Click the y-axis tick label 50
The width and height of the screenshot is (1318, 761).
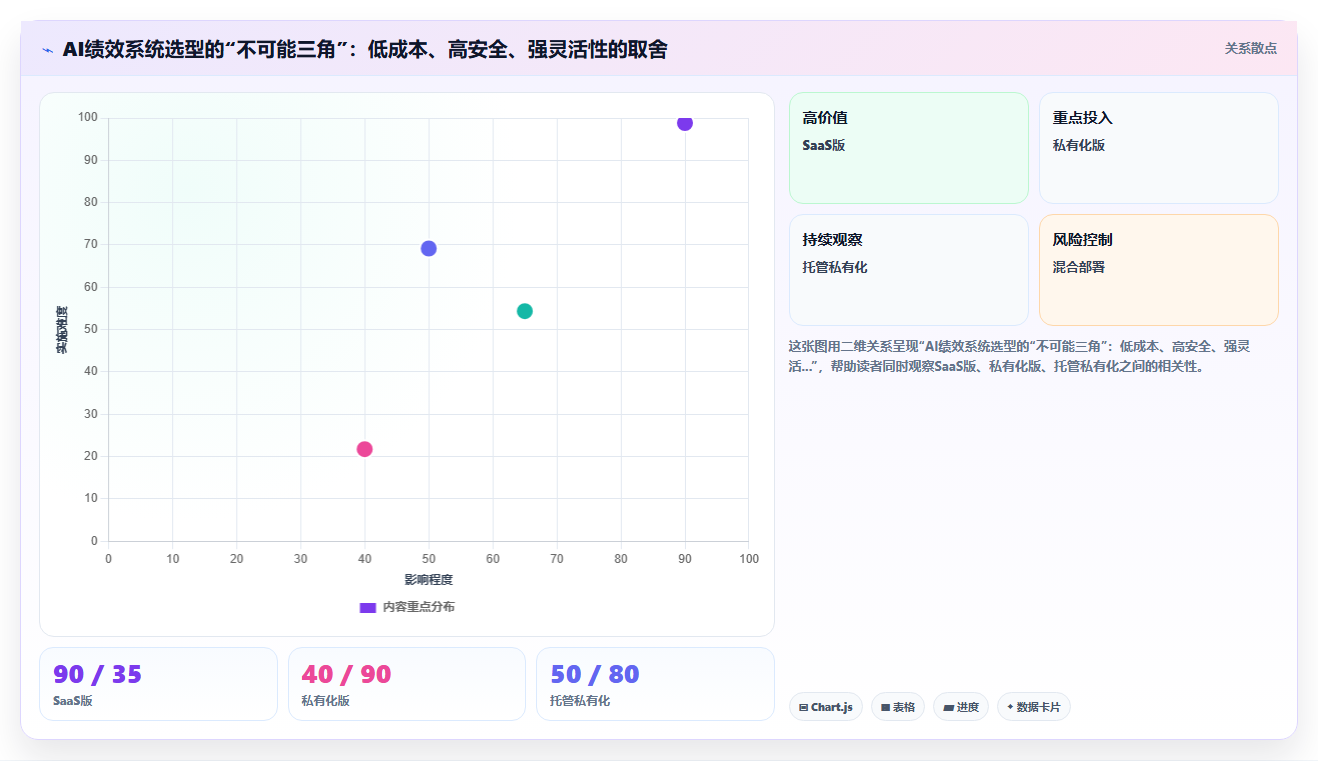coord(92,329)
